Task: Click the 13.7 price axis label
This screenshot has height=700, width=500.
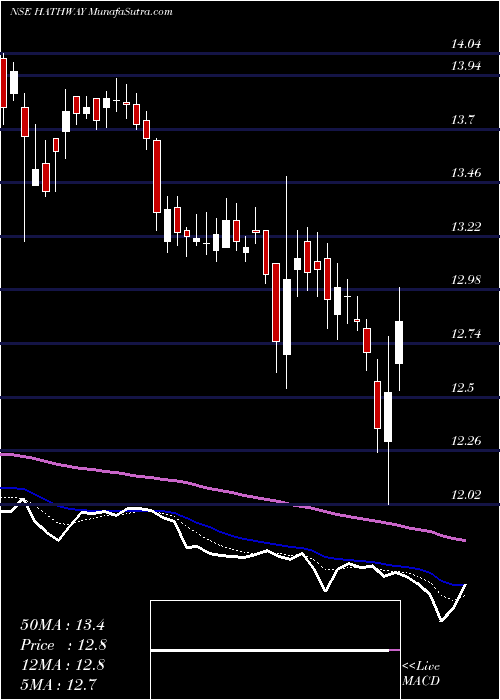Action: click(463, 120)
